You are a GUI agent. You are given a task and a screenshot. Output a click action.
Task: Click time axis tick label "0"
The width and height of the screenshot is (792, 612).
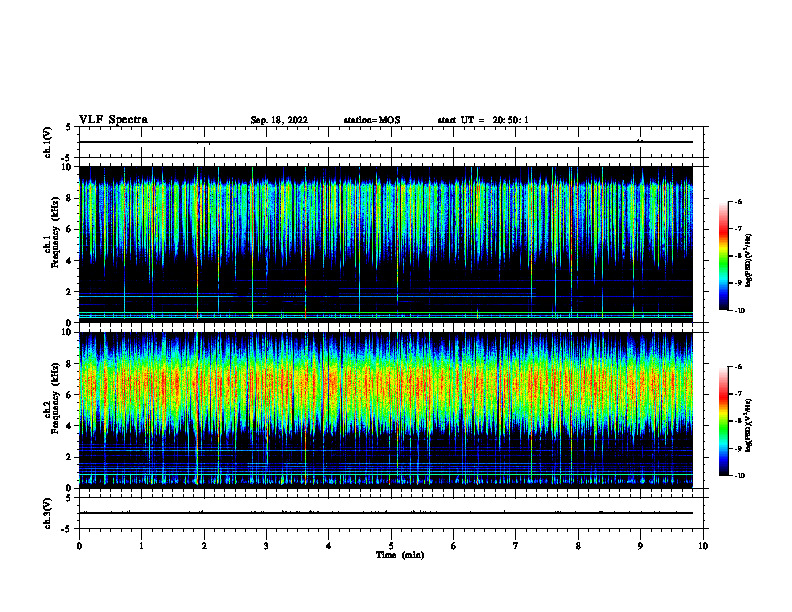(79, 546)
